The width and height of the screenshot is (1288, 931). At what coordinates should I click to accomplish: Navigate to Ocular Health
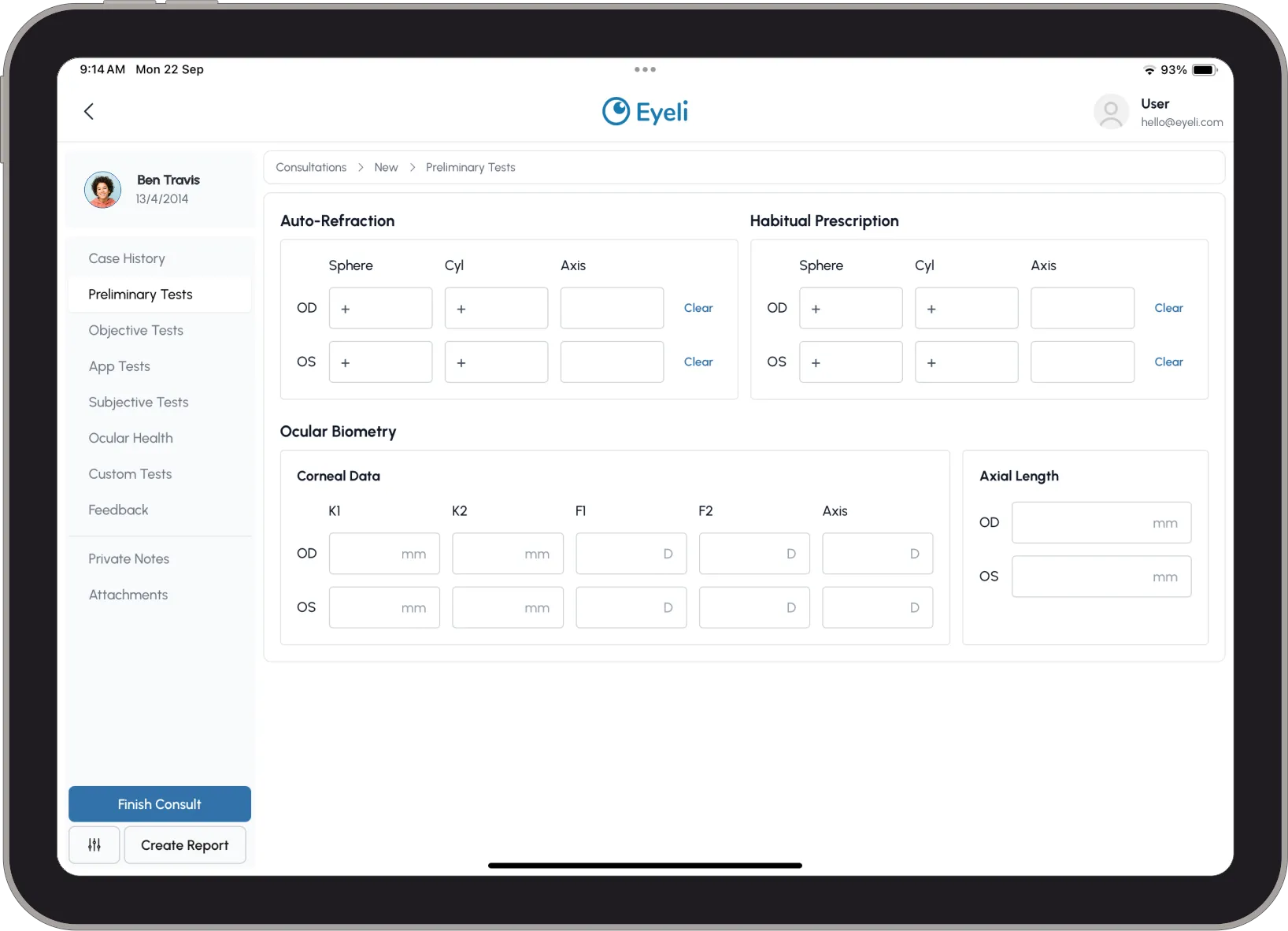coord(160,438)
